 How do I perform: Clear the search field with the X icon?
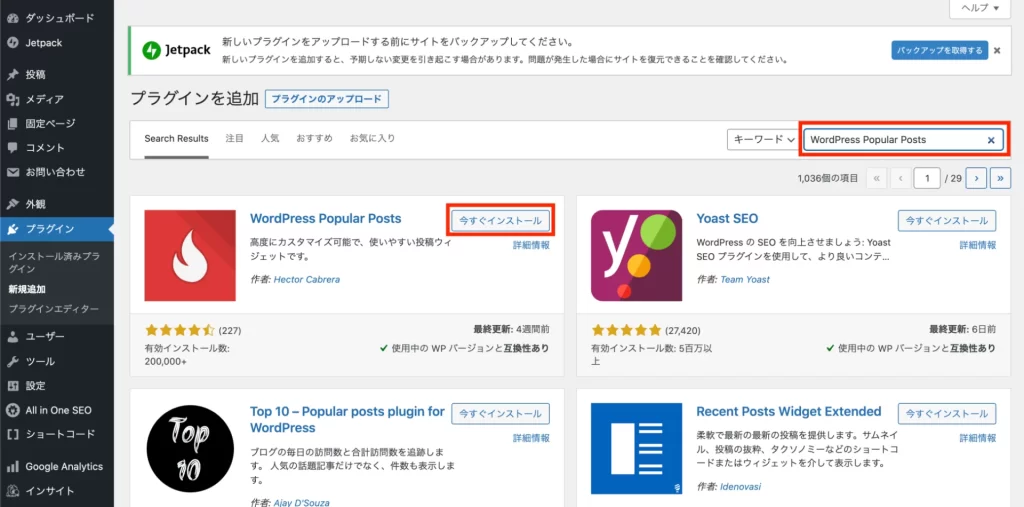click(991, 140)
